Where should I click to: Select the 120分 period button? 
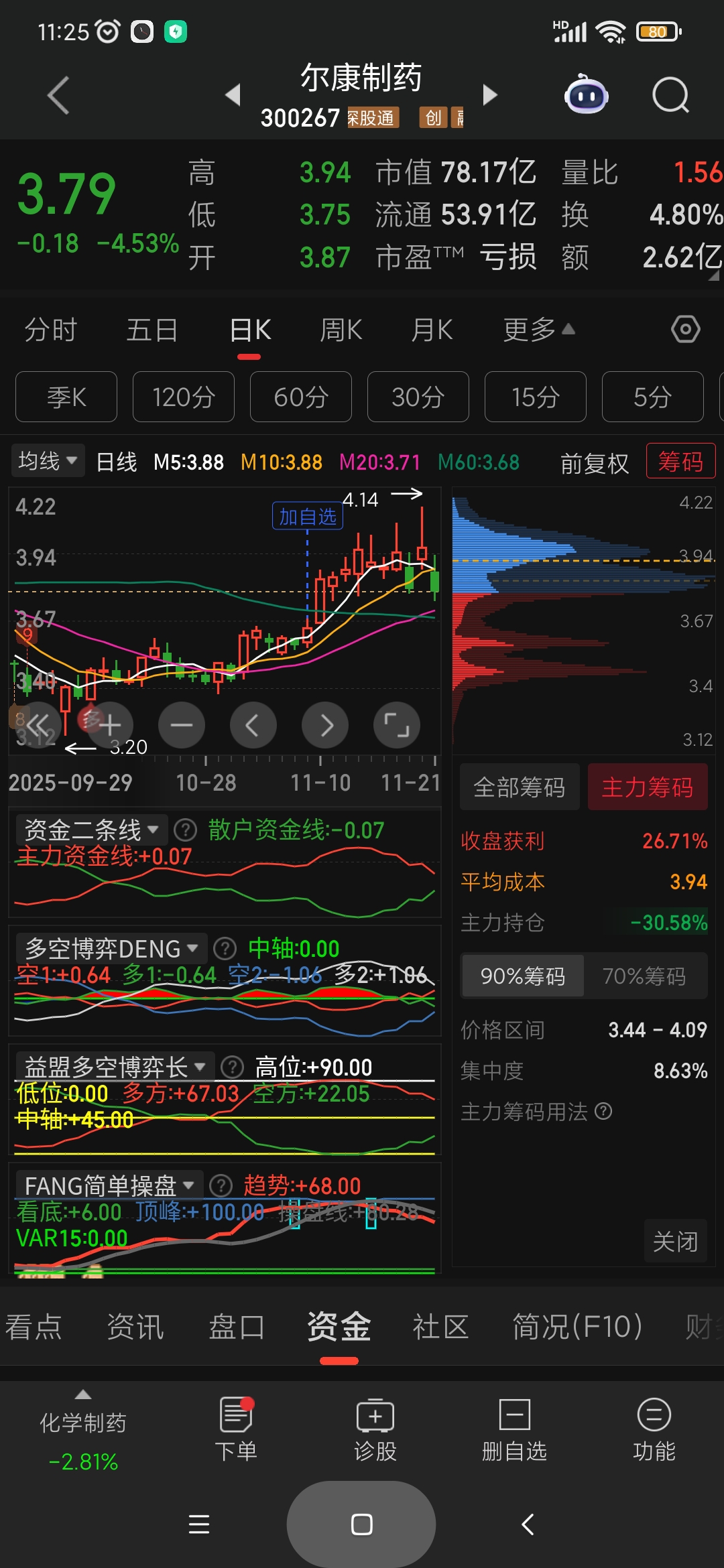[184, 397]
